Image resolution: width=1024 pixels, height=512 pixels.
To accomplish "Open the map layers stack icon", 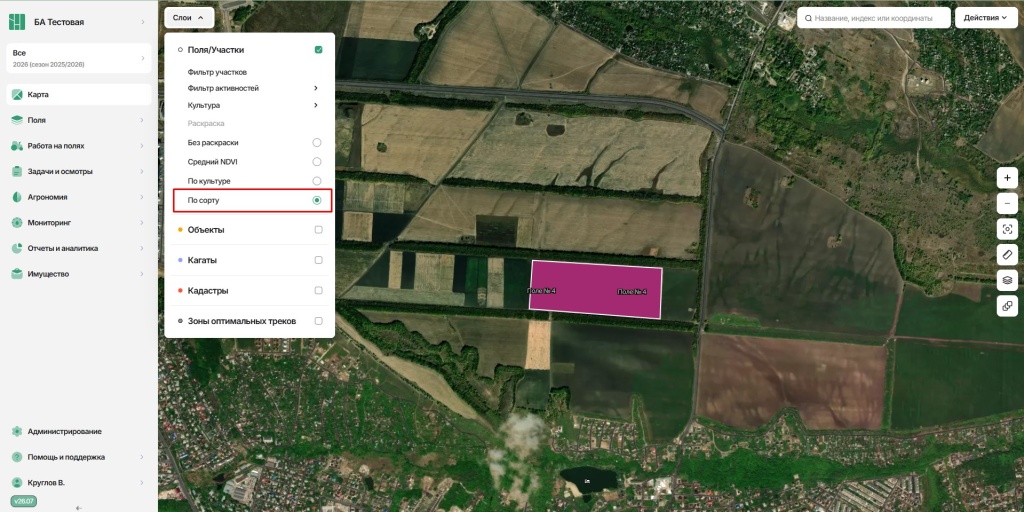I will click(x=1007, y=280).
